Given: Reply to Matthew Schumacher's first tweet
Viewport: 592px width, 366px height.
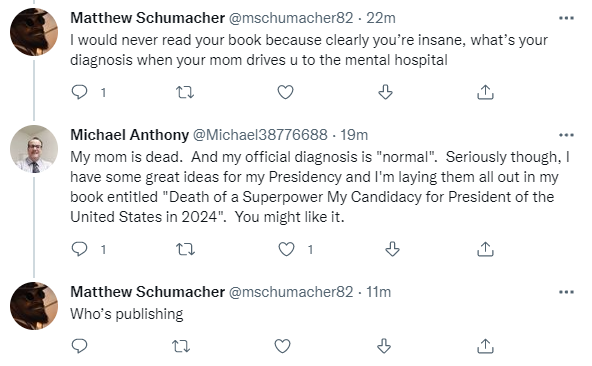Looking at the screenshot, I should click(x=79, y=92).
